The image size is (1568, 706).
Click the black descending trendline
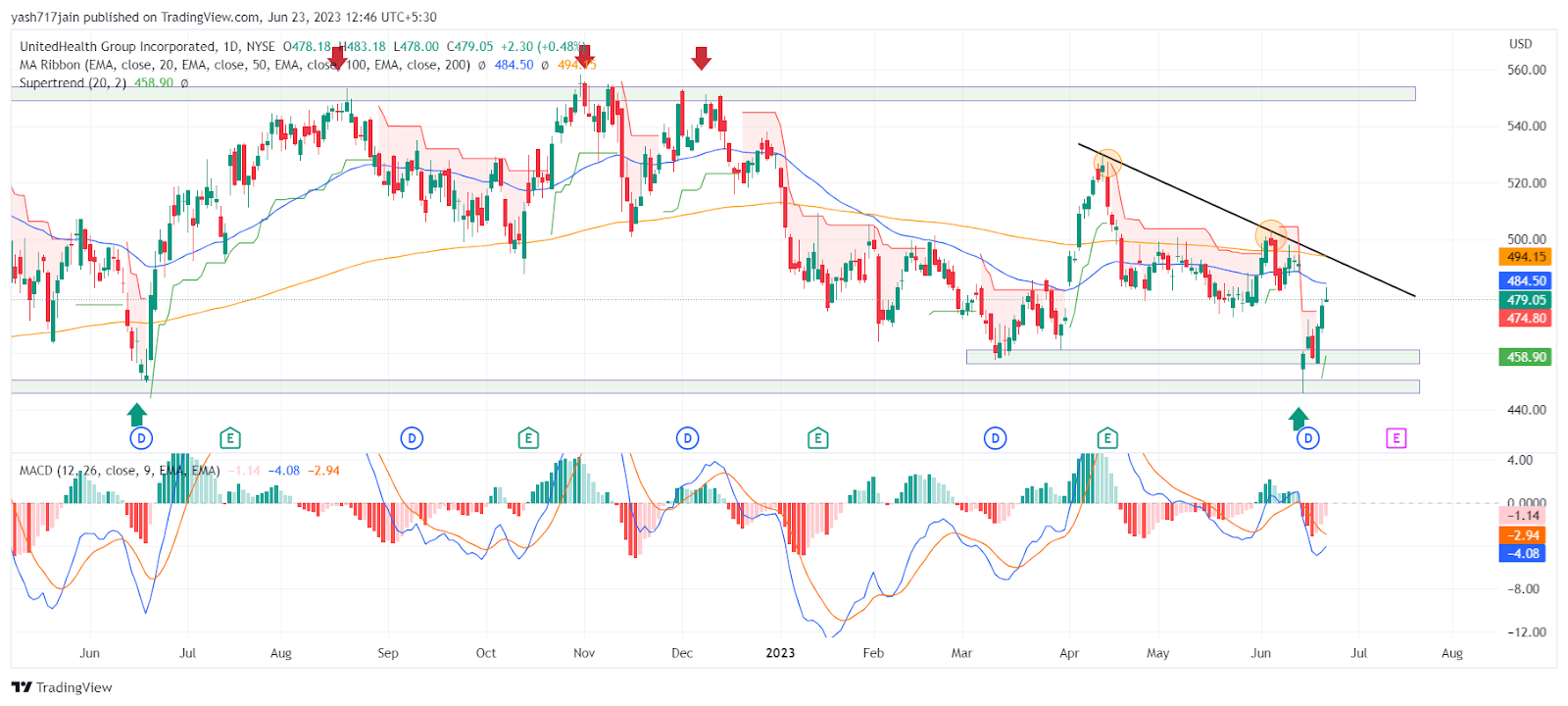pos(1247,220)
